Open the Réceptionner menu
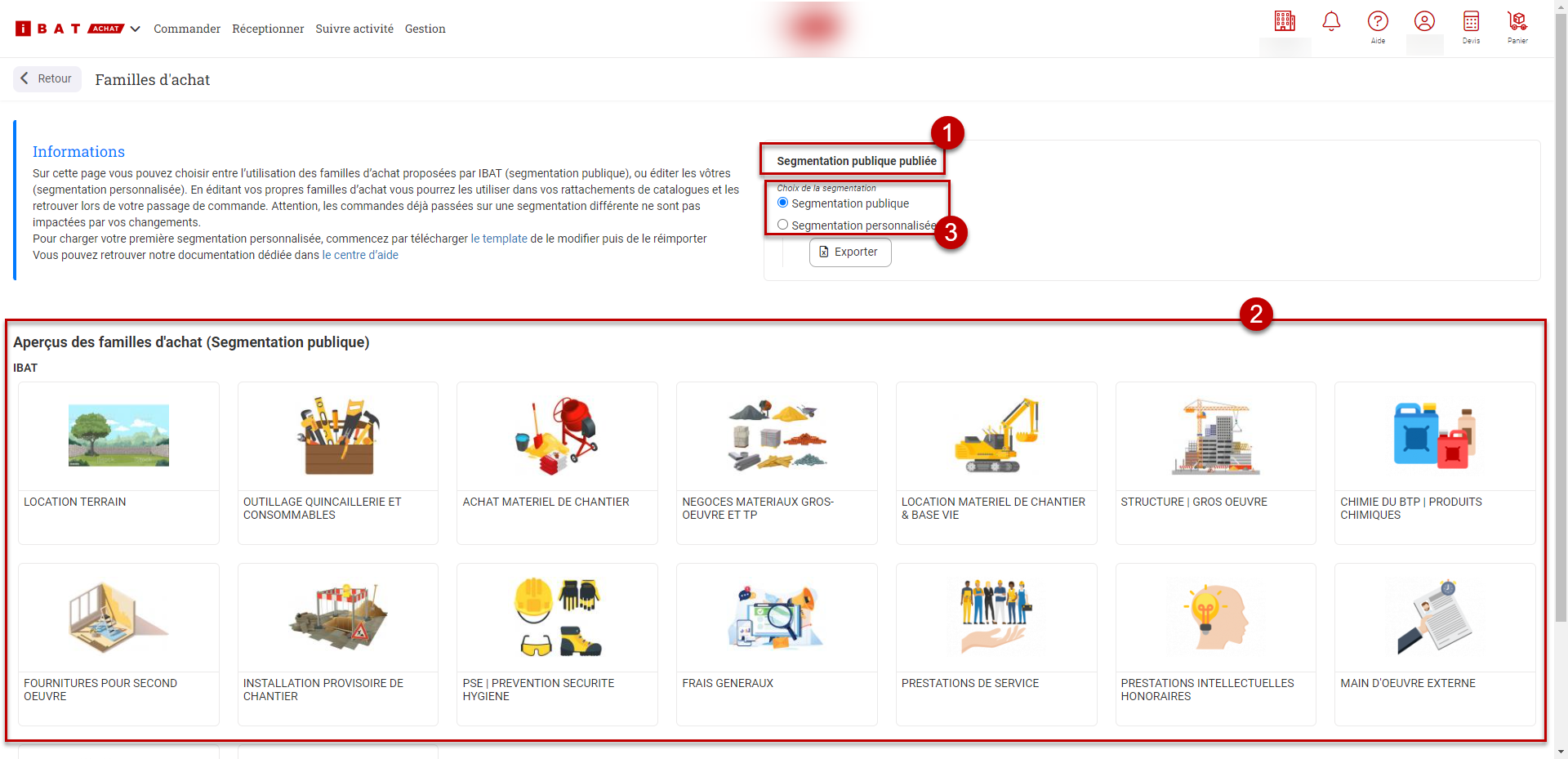The image size is (1568, 759). tap(268, 29)
